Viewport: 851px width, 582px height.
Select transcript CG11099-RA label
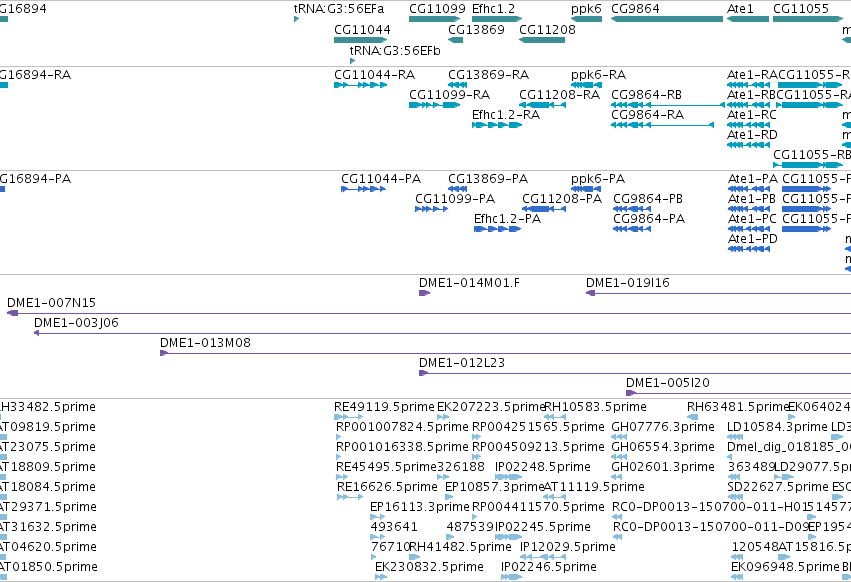449,94
